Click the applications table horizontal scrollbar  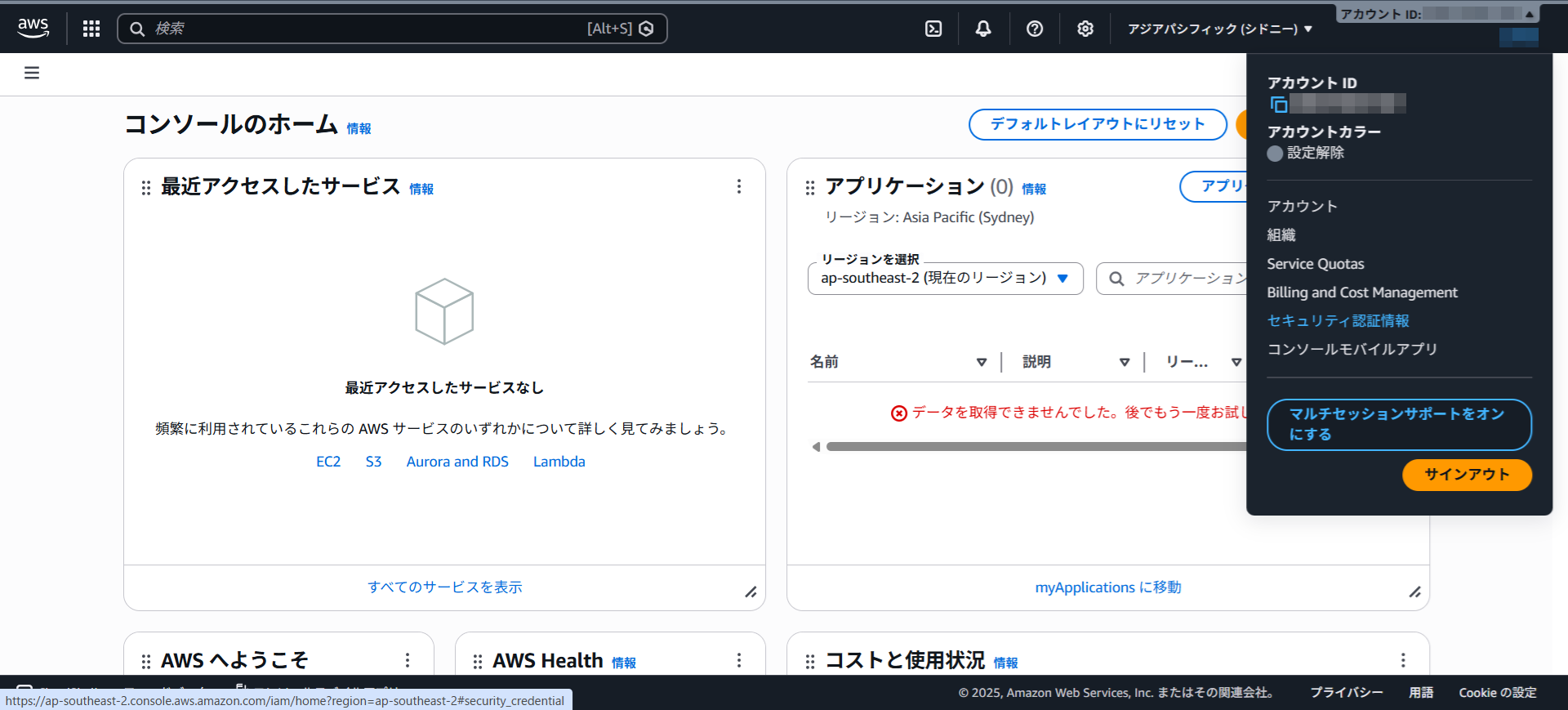[x=1029, y=447]
